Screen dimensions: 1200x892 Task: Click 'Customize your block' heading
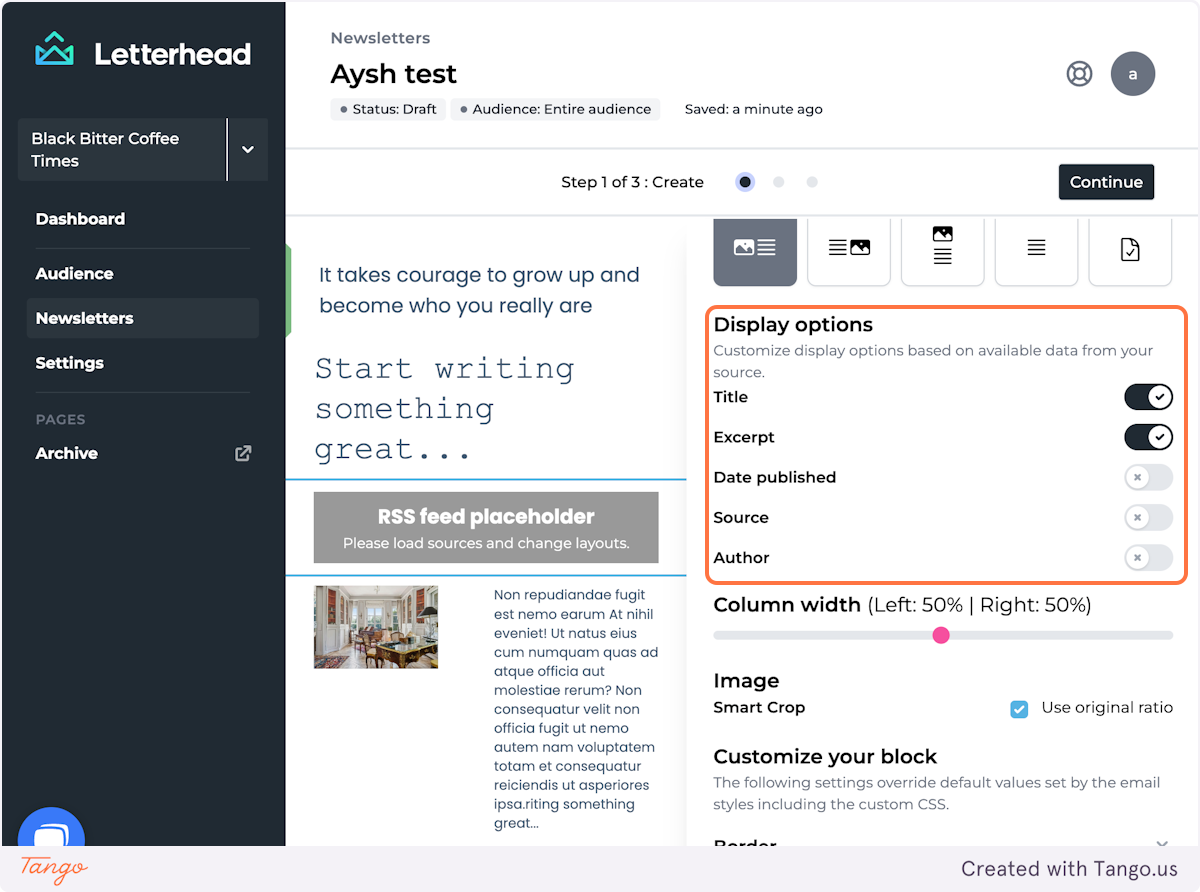[x=825, y=756]
